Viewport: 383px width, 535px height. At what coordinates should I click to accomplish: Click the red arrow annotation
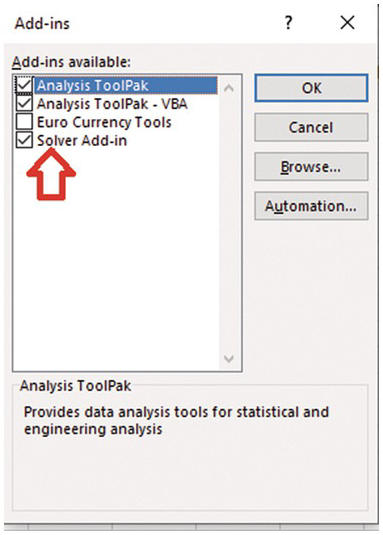tap(51, 174)
